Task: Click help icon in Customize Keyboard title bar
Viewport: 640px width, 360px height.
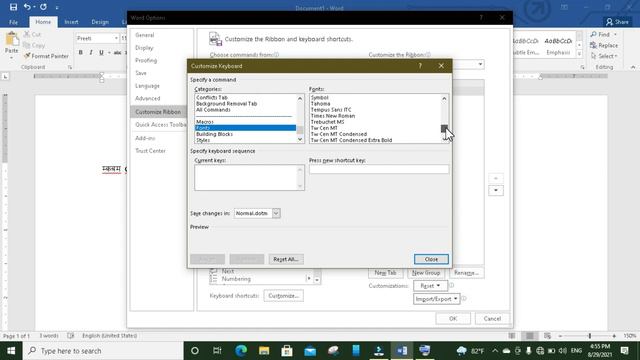Action: [x=420, y=66]
